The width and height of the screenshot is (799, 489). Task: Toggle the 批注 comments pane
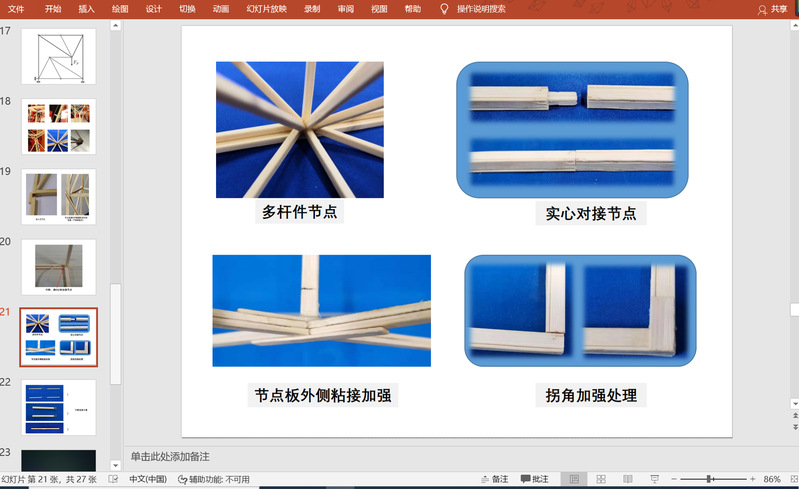[534, 480]
